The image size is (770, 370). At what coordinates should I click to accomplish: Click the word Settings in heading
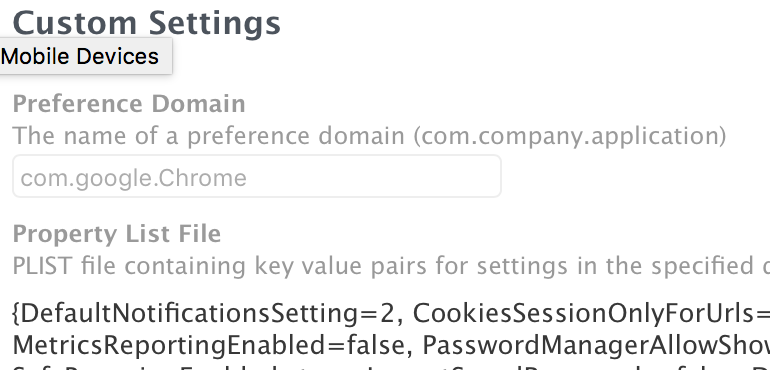[x=215, y=23]
